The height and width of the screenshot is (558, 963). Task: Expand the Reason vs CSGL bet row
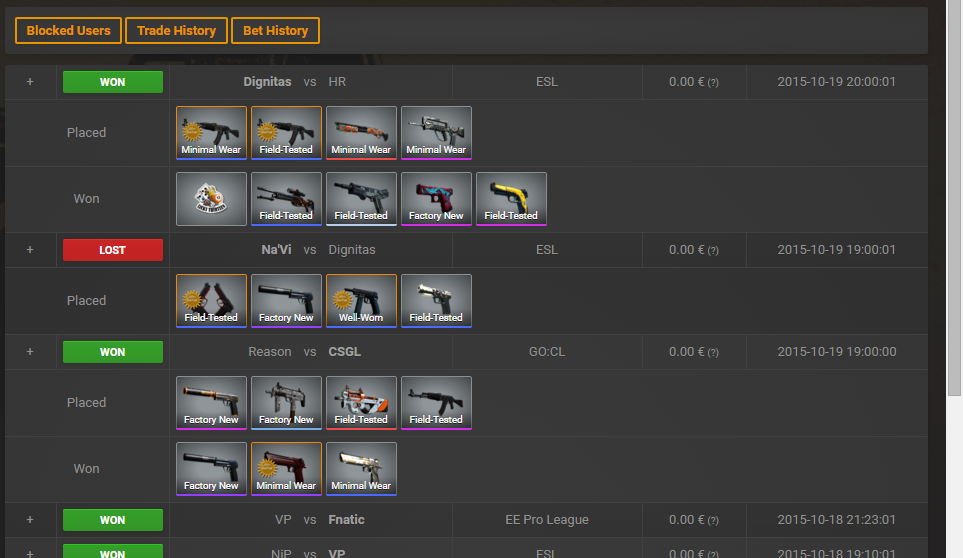coord(30,352)
